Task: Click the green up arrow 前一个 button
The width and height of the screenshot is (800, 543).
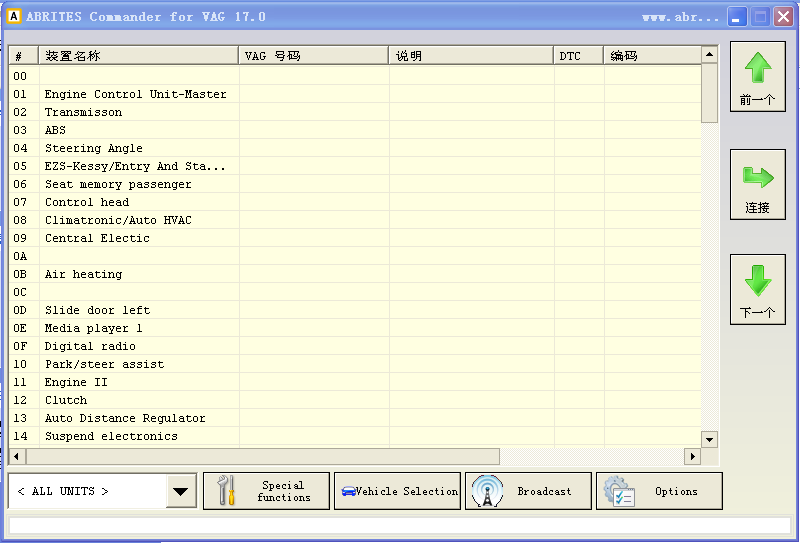Action: point(757,76)
